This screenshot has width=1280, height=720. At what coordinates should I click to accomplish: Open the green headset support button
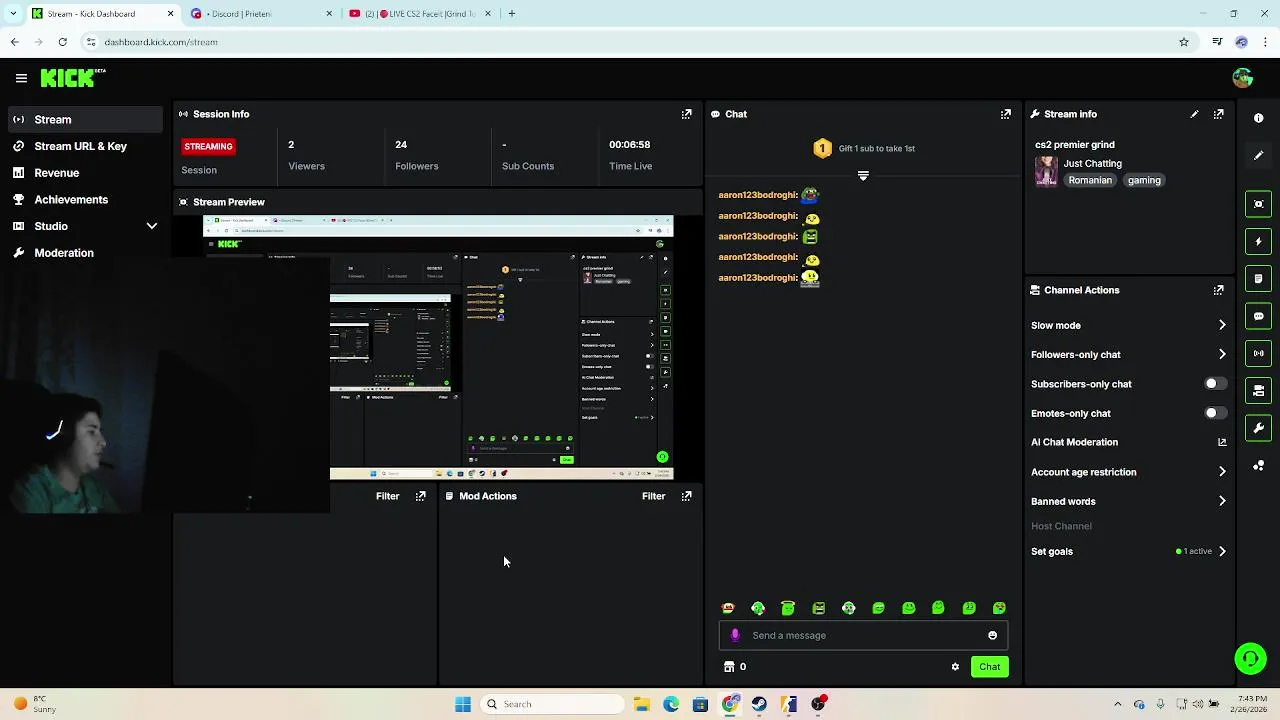point(1250,658)
